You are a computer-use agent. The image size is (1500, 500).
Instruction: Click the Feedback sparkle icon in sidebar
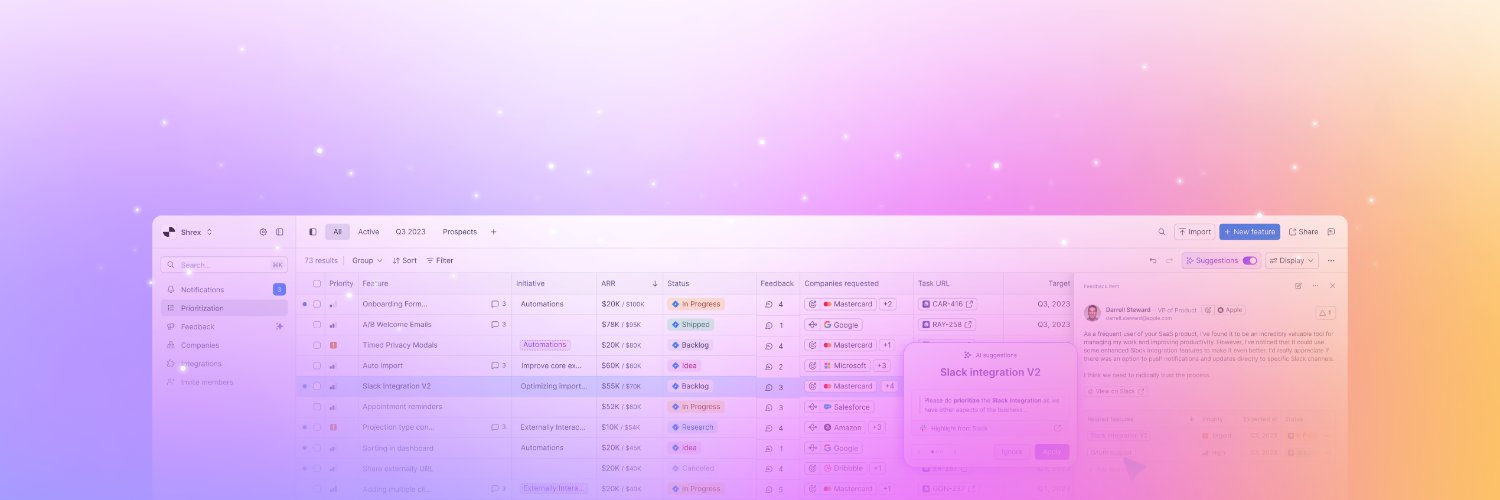click(x=279, y=326)
